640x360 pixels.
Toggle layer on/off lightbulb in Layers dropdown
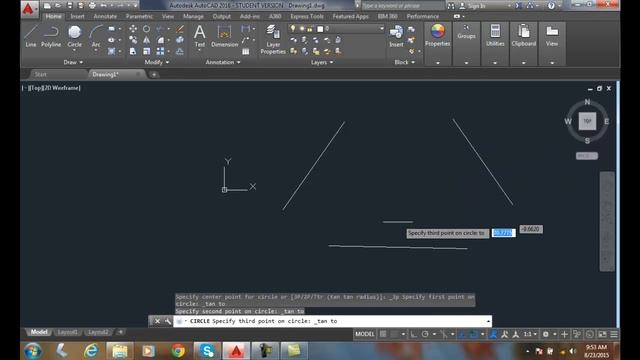[x=293, y=29]
